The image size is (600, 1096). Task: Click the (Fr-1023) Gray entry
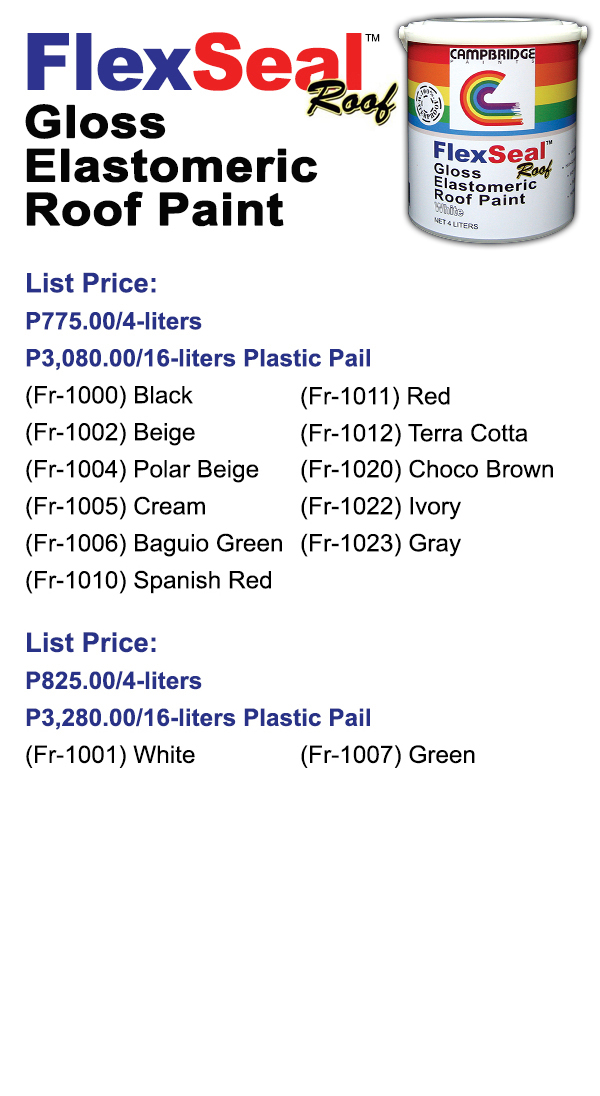[381, 544]
